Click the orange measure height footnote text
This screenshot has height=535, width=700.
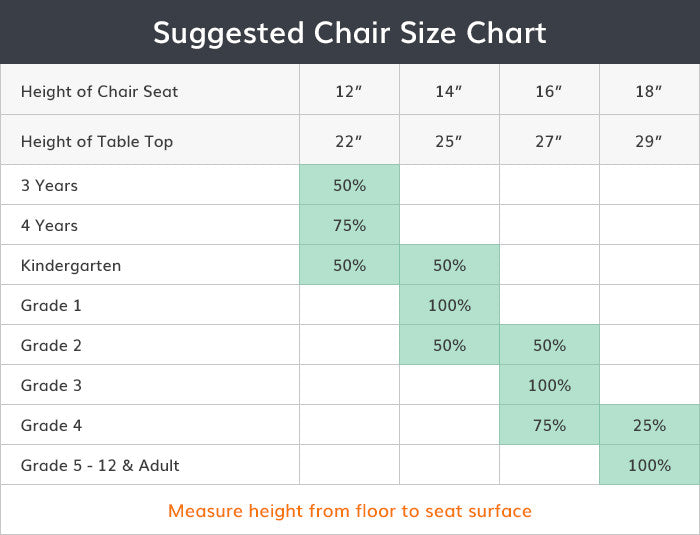click(x=349, y=511)
